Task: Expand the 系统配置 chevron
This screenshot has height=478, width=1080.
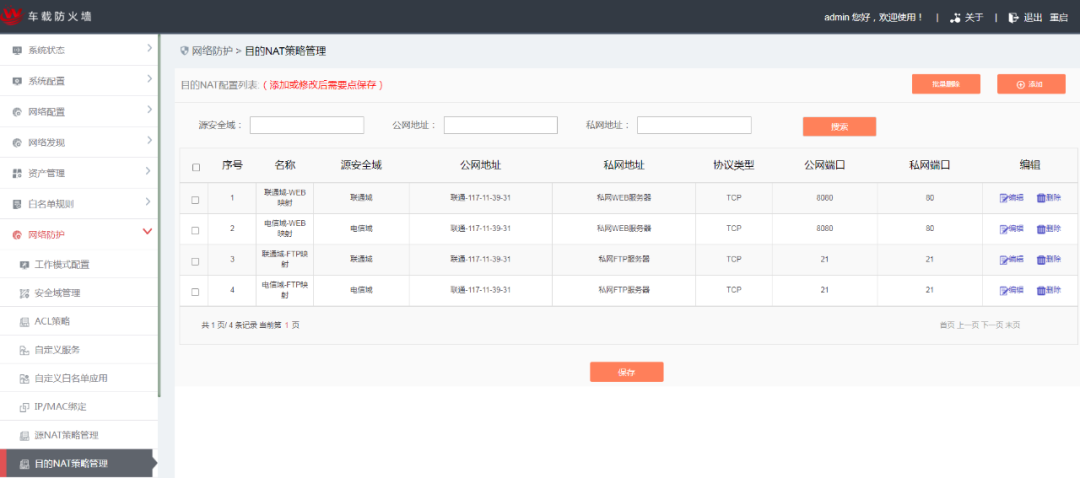Action: (x=149, y=79)
